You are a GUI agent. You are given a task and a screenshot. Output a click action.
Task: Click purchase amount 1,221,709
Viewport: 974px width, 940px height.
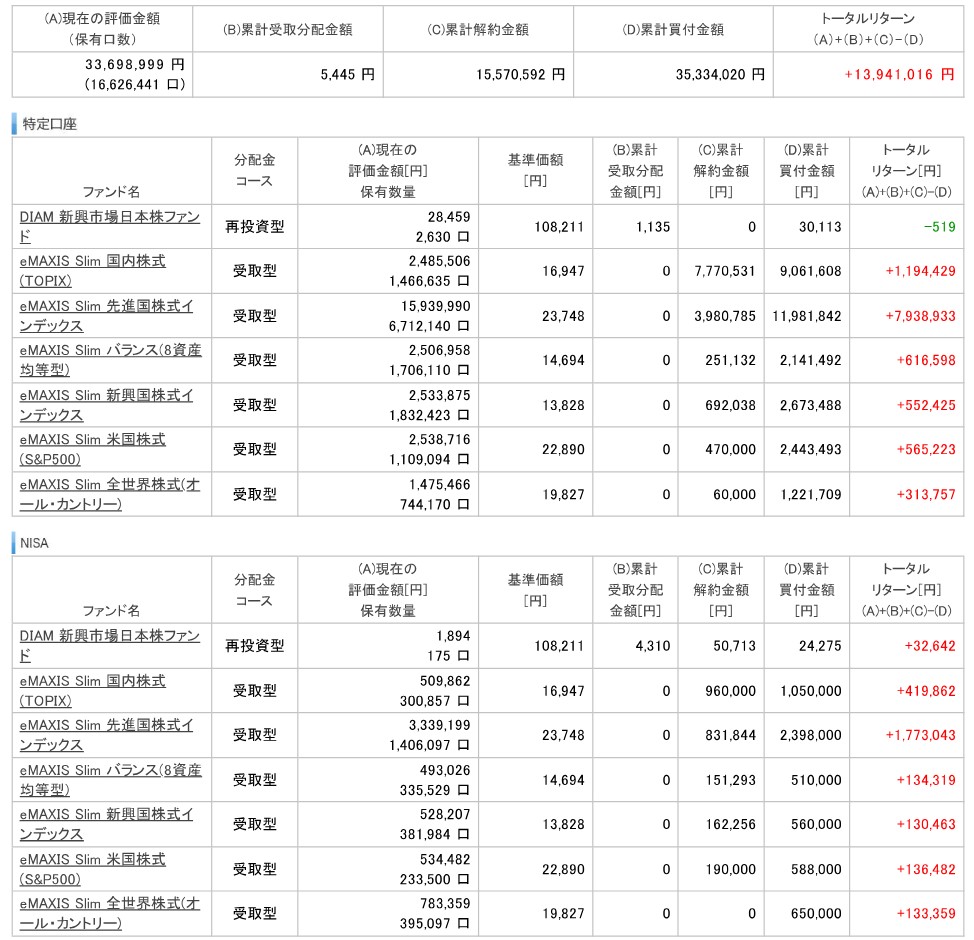point(811,494)
